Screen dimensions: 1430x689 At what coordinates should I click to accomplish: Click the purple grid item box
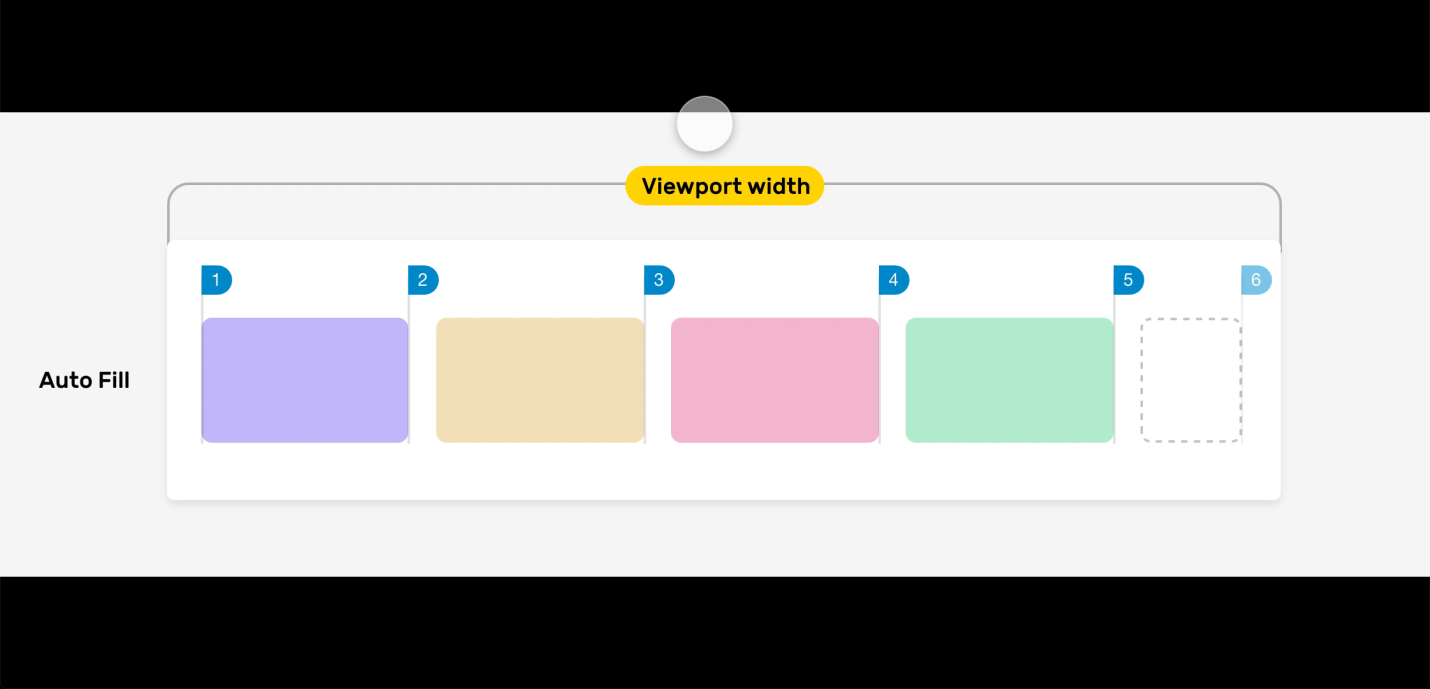[x=305, y=380]
